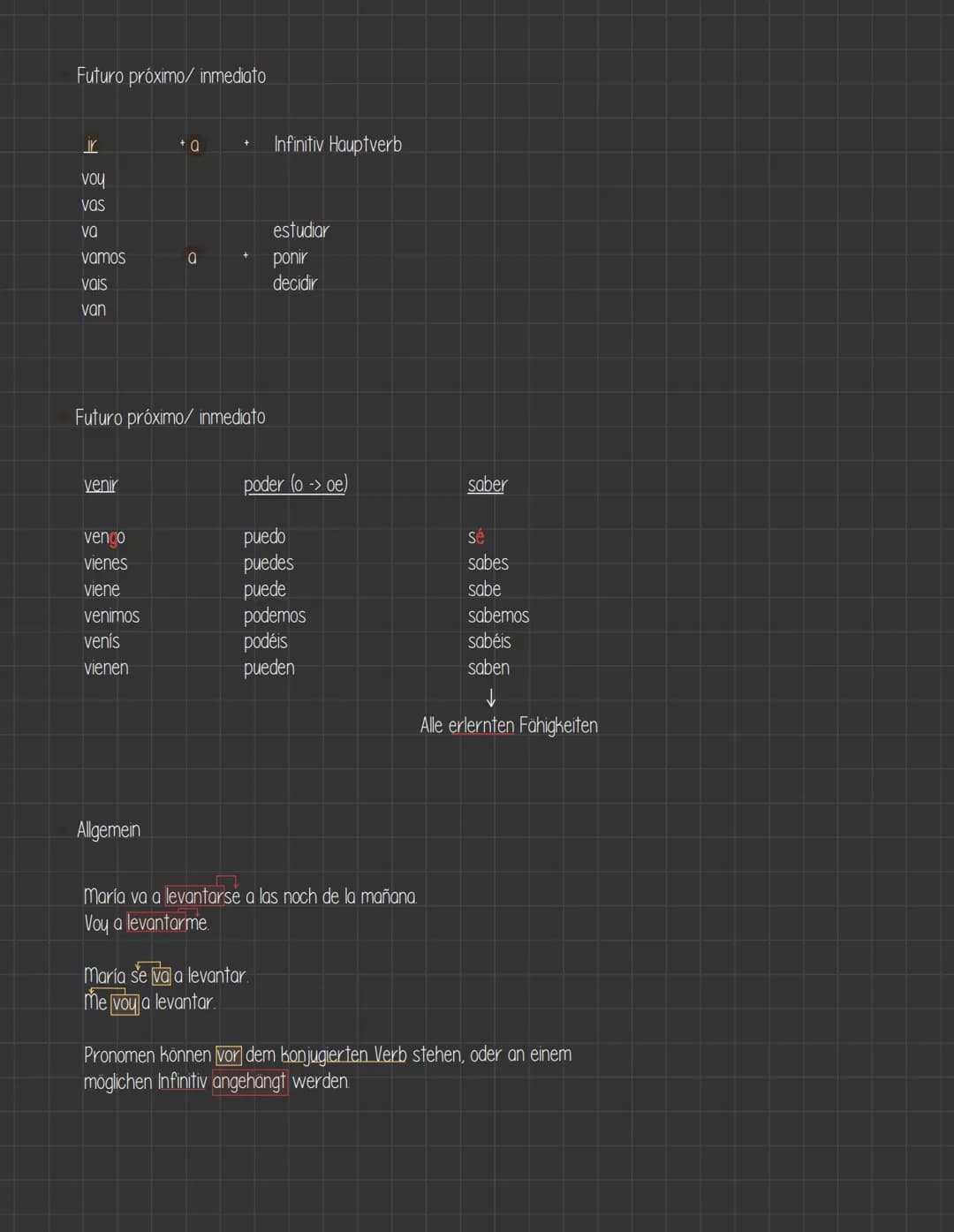Select the verb 'ponir'
The image size is (954, 1232).
click(290, 258)
